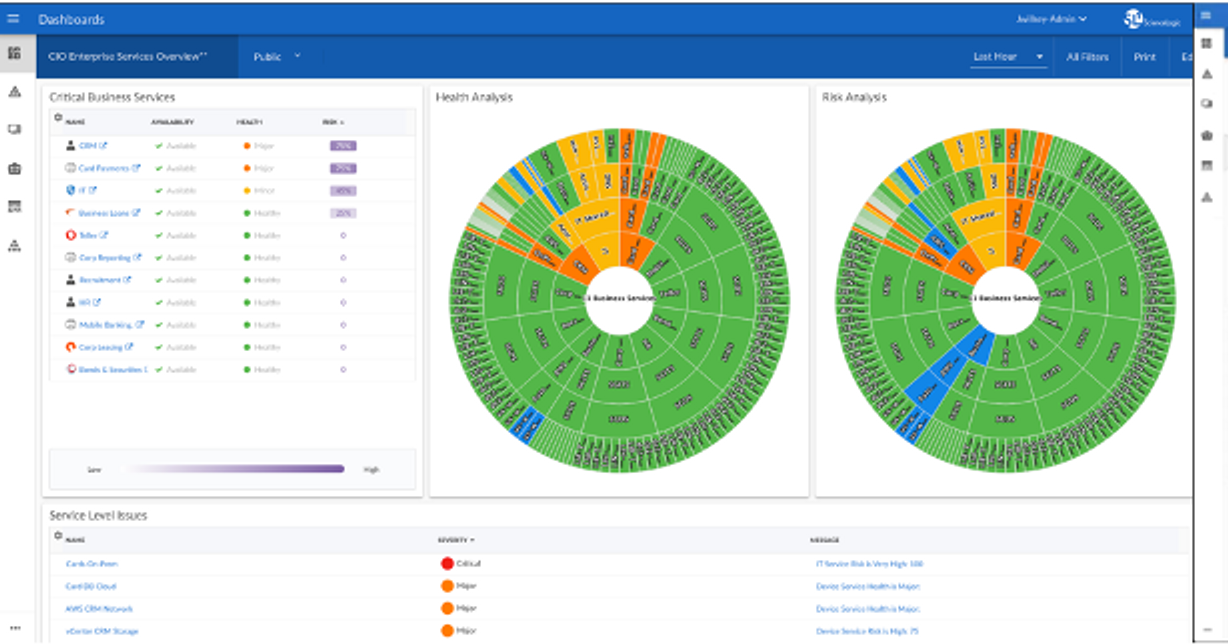1228x644 pixels.
Task: Select the Events alert icon in the sidebar
Action: pyautogui.click(x=15, y=92)
